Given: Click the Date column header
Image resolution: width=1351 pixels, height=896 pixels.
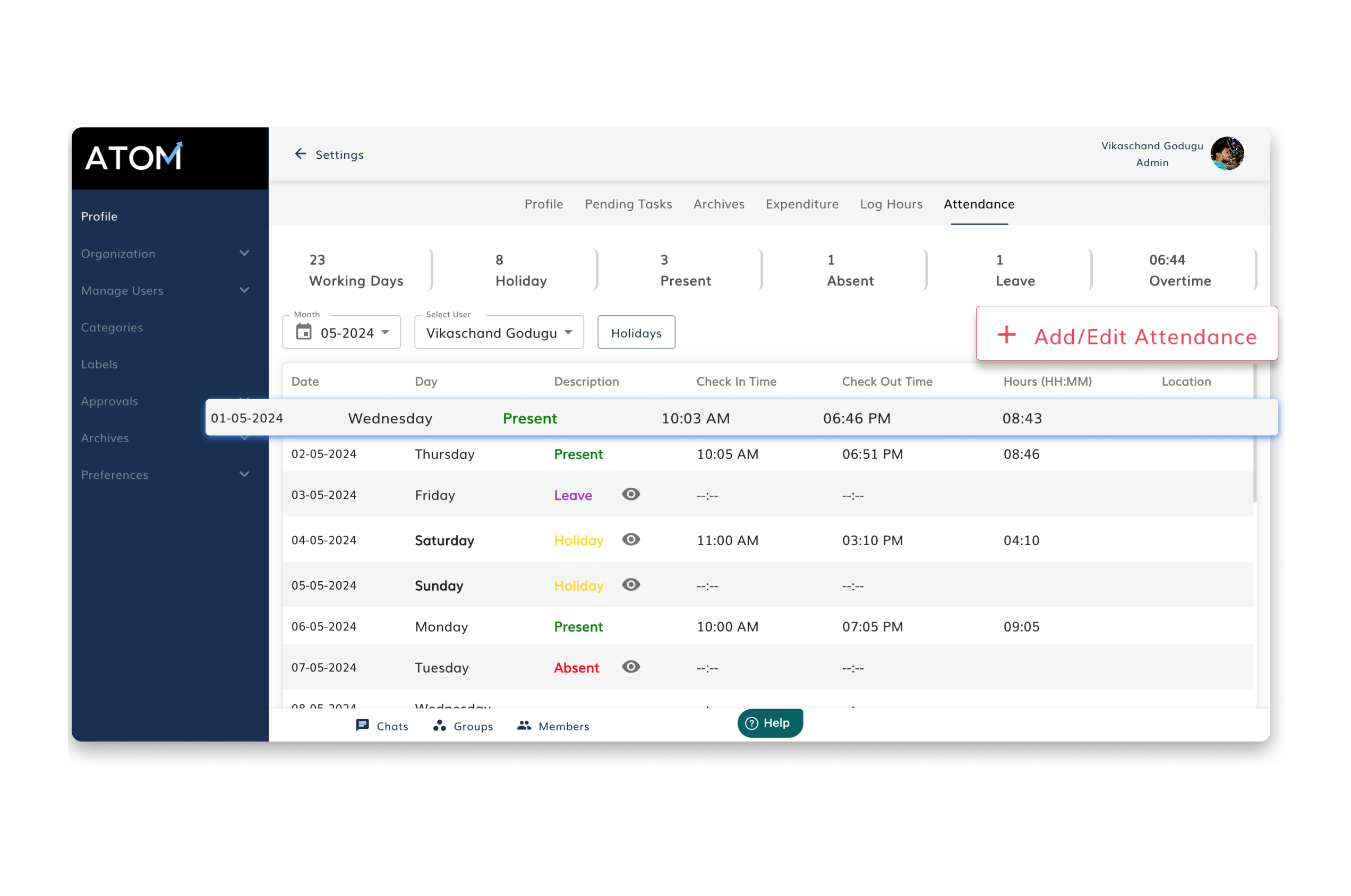Looking at the screenshot, I should click(x=305, y=381).
